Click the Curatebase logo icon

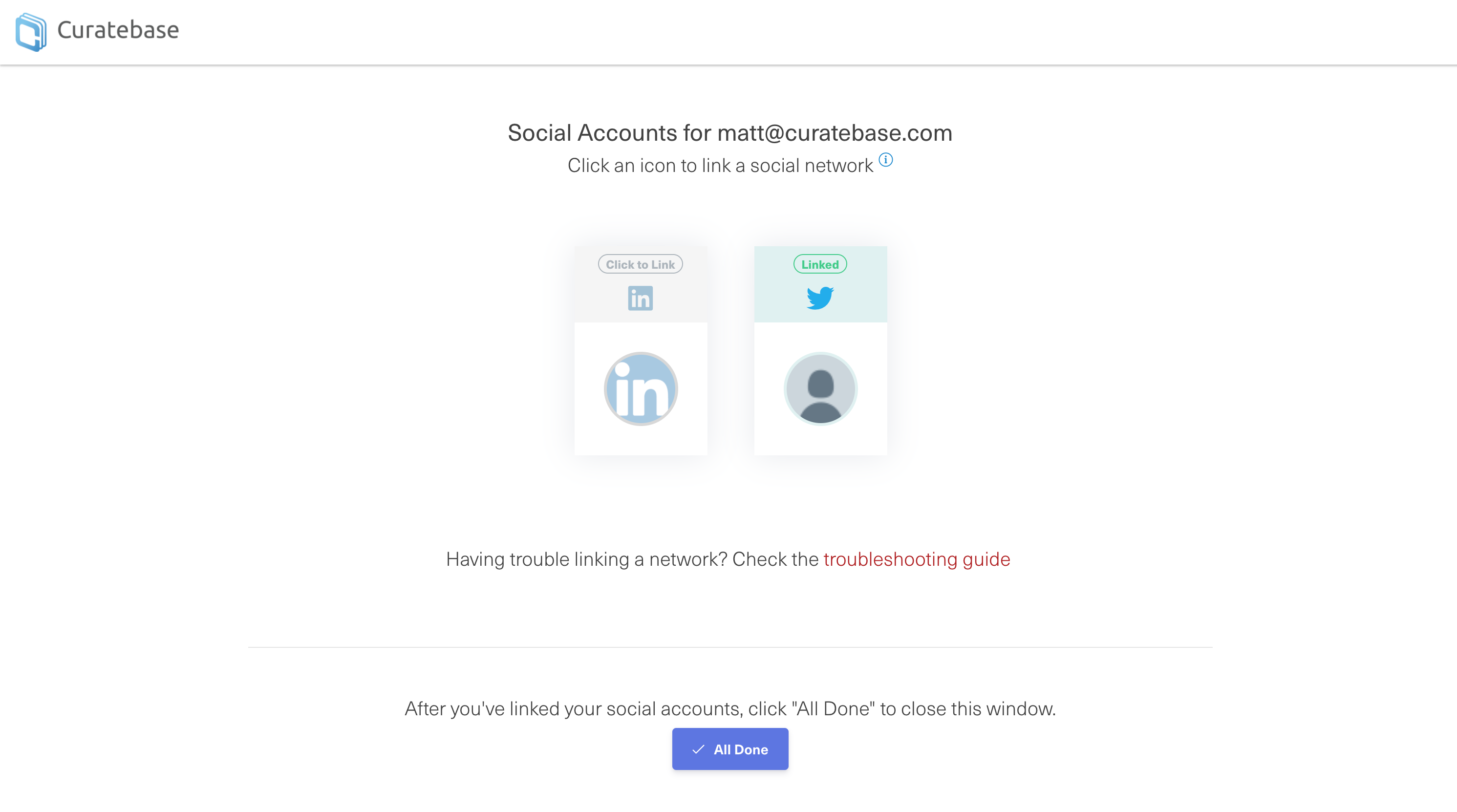tap(31, 32)
